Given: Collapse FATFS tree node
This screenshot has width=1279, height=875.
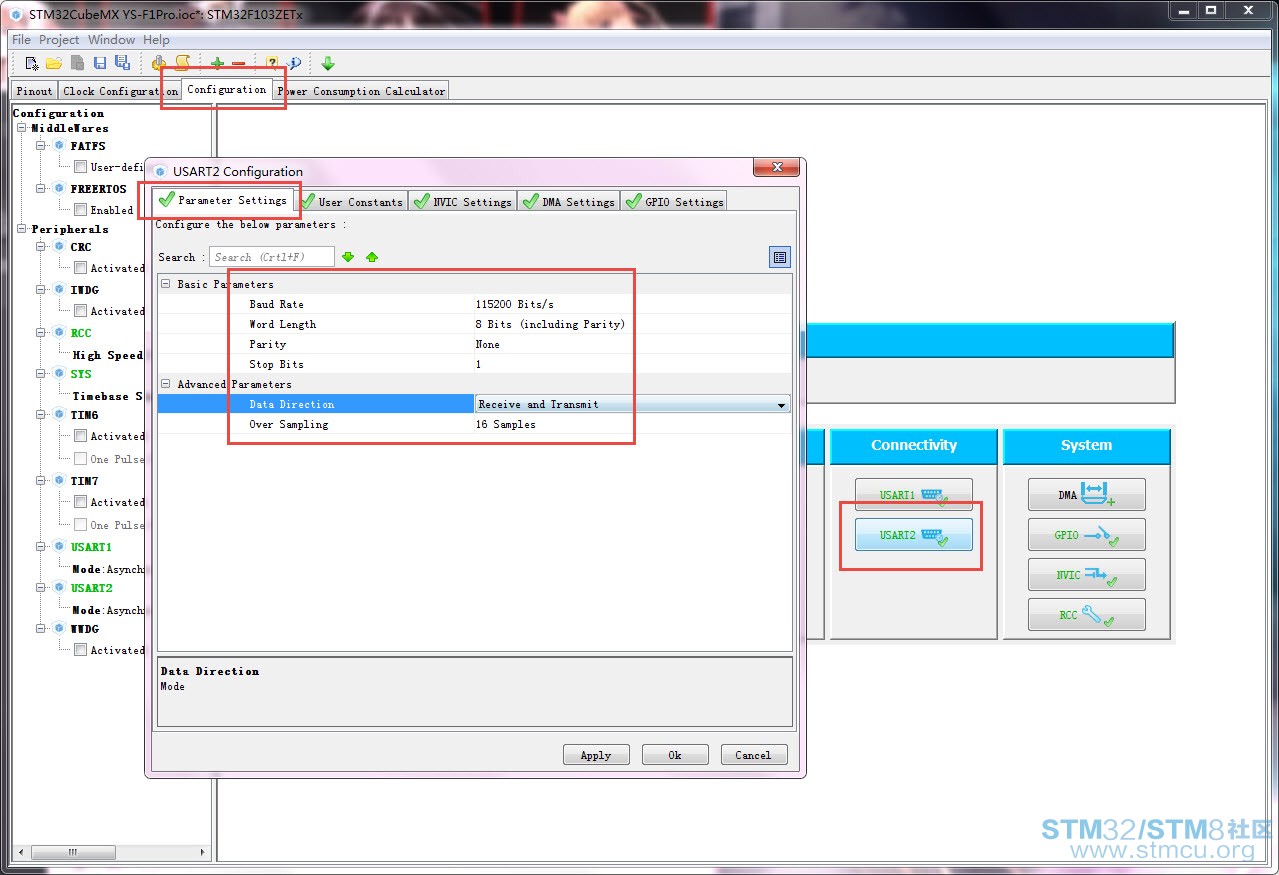Looking at the screenshot, I should (x=42, y=146).
